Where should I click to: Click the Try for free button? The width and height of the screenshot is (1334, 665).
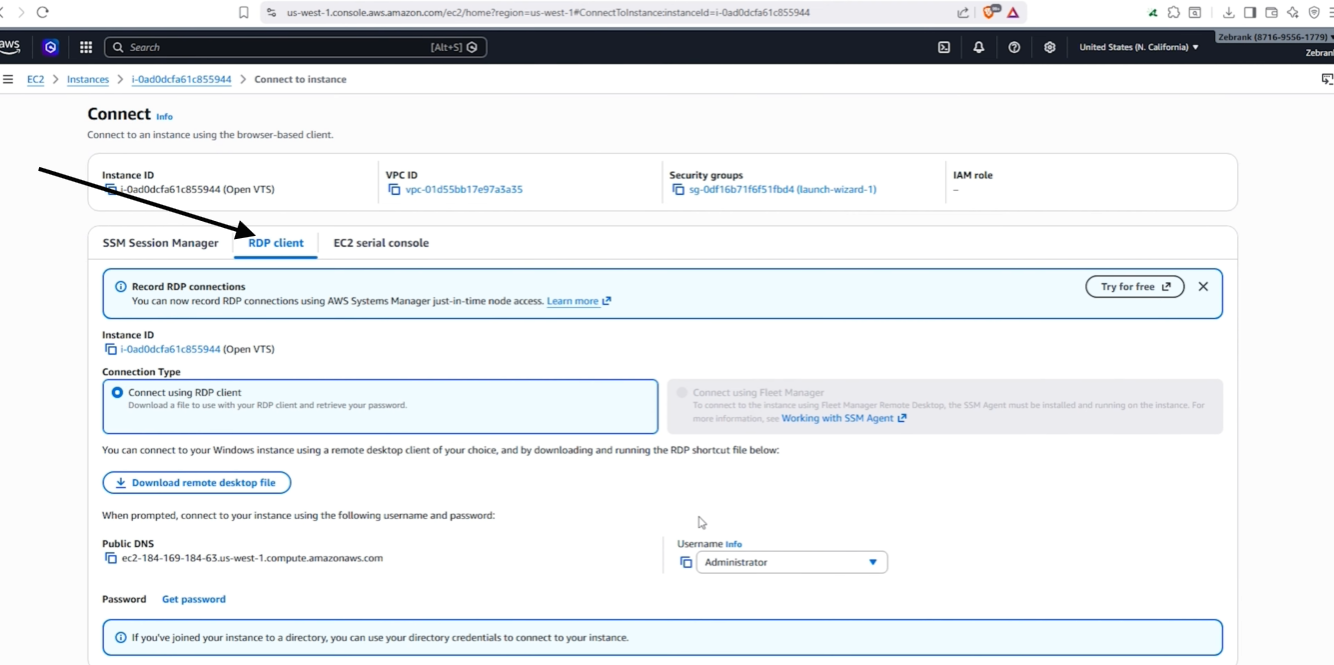[x=1135, y=287]
